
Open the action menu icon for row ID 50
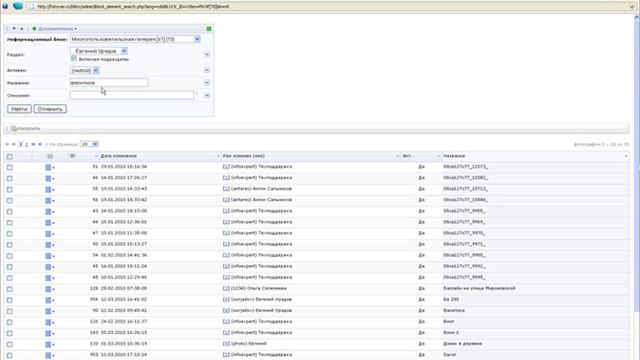tap(50, 244)
